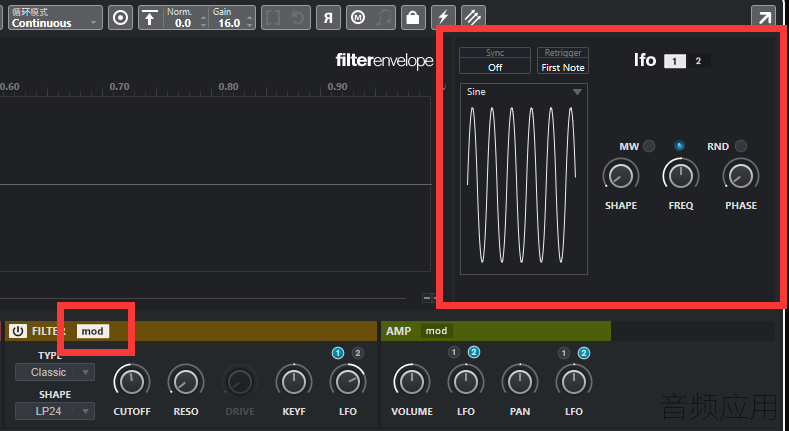Click the LFO knob next to VOLUME
Viewport: 789px width, 431px height.
click(466, 382)
